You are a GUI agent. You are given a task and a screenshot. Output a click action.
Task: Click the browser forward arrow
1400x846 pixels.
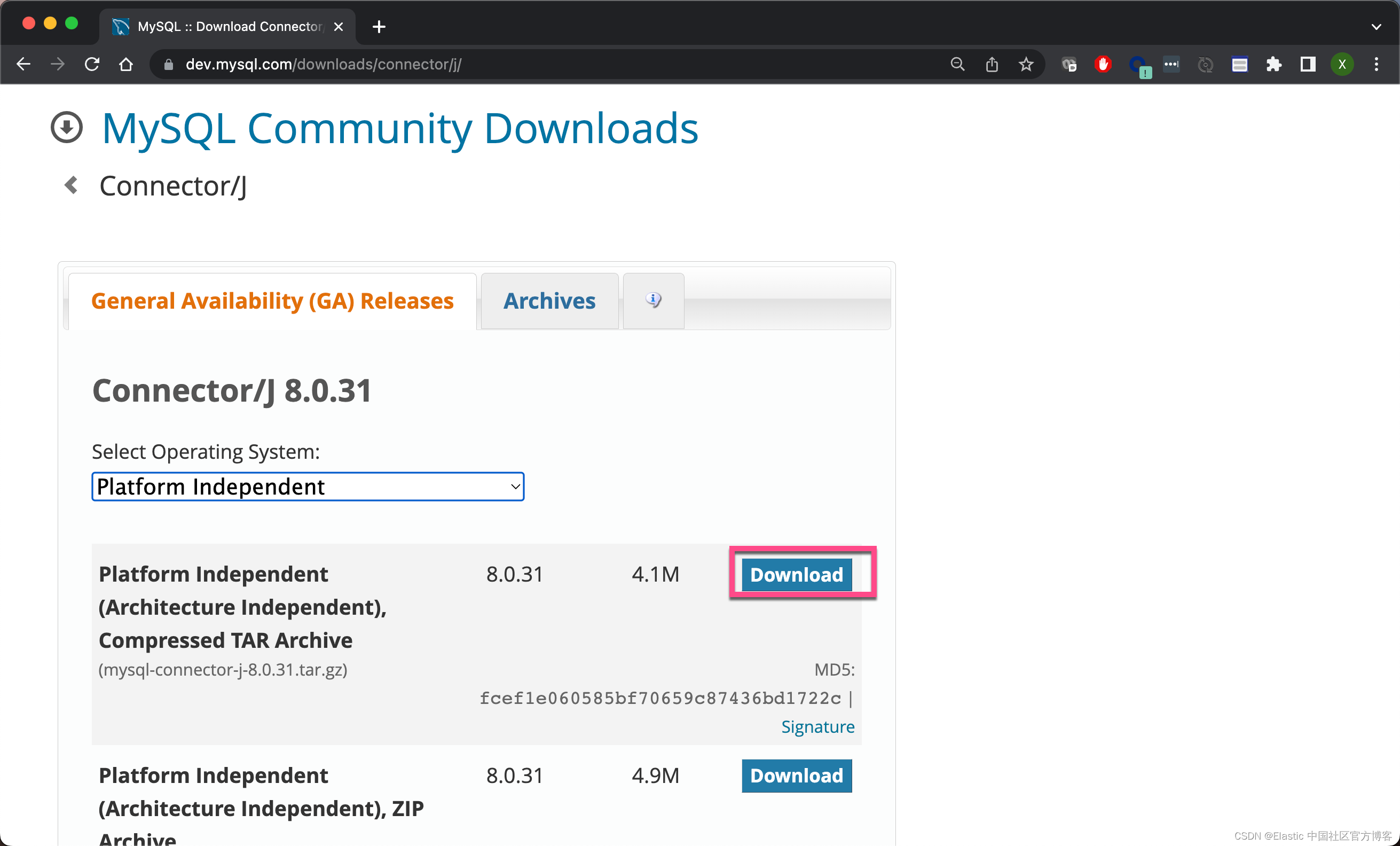(57, 64)
